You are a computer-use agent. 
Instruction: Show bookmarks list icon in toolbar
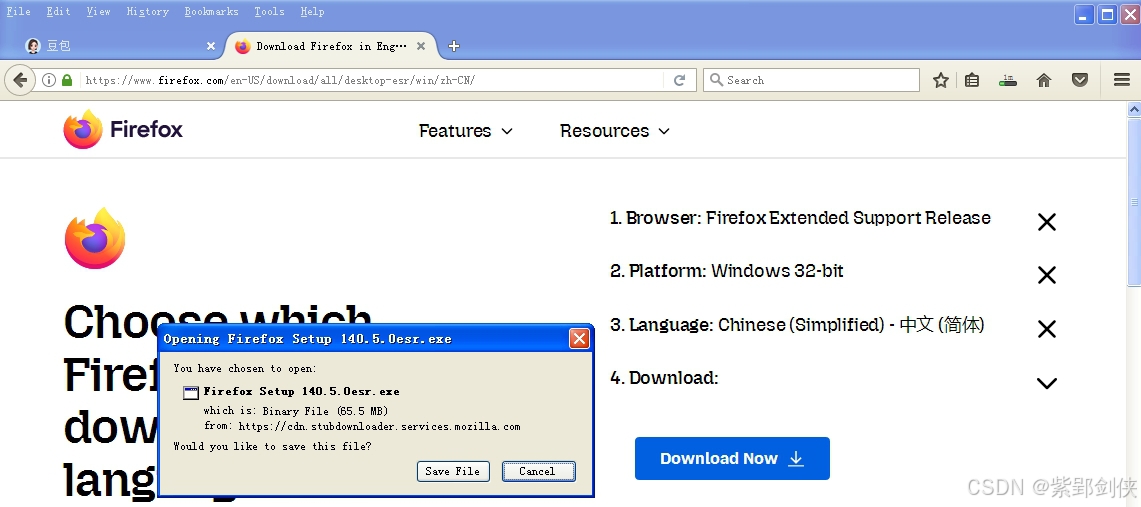tap(971, 80)
